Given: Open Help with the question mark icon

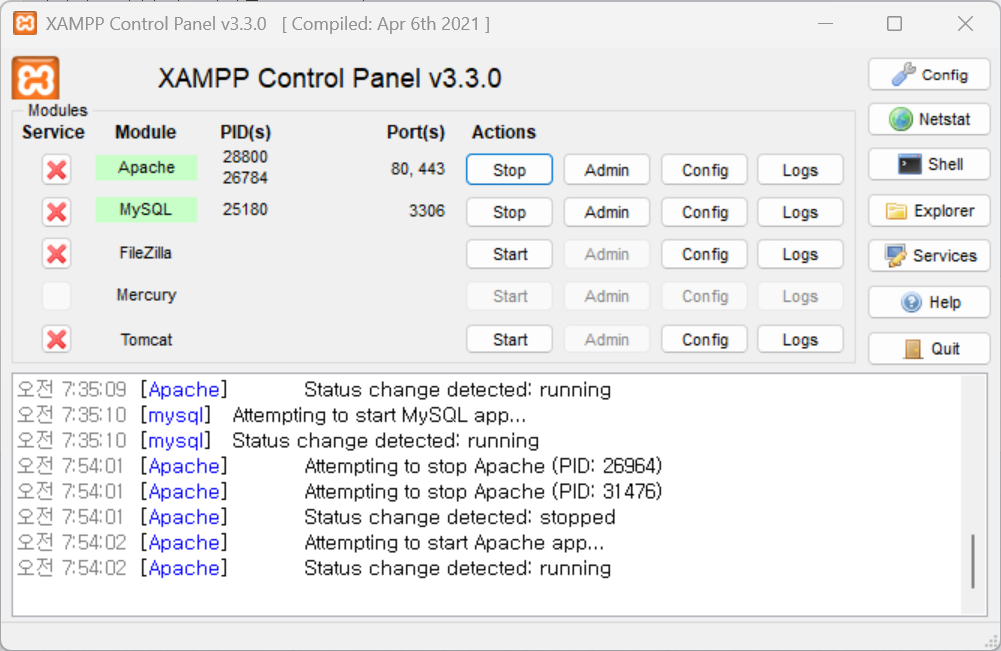Looking at the screenshot, I should pos(929,302).
